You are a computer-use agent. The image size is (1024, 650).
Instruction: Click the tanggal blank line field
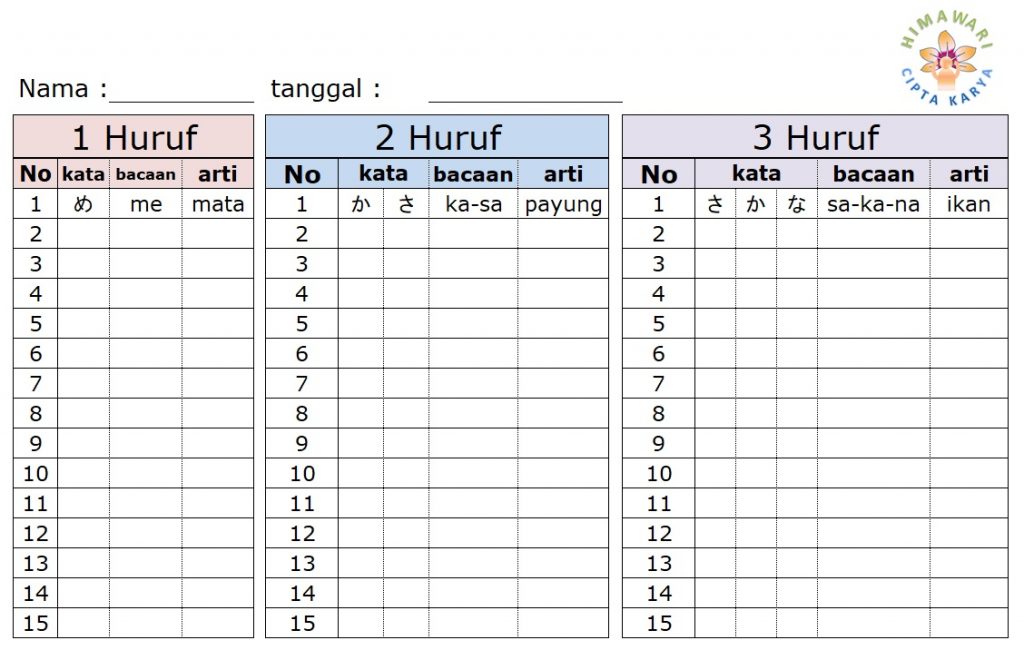coord(525,92)
